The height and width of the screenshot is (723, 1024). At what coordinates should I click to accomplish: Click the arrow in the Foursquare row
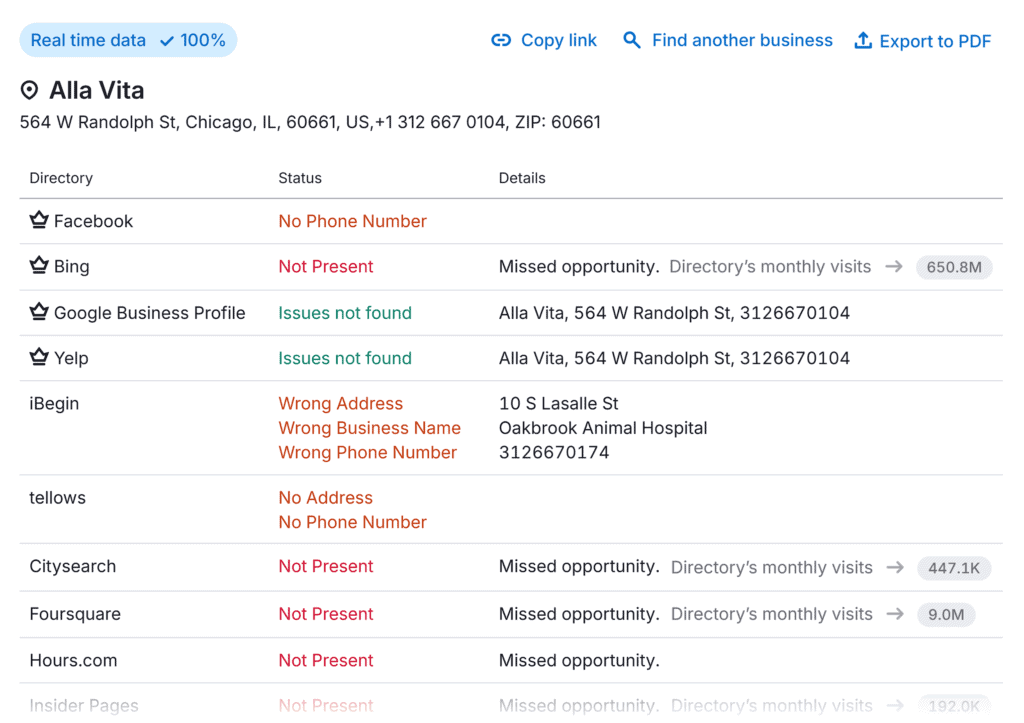894,614
